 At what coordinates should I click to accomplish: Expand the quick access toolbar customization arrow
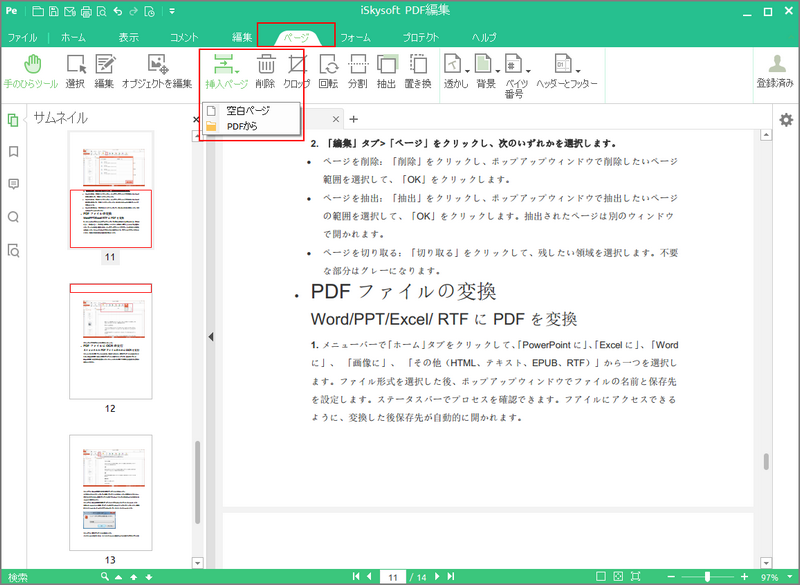pos(170,9)
